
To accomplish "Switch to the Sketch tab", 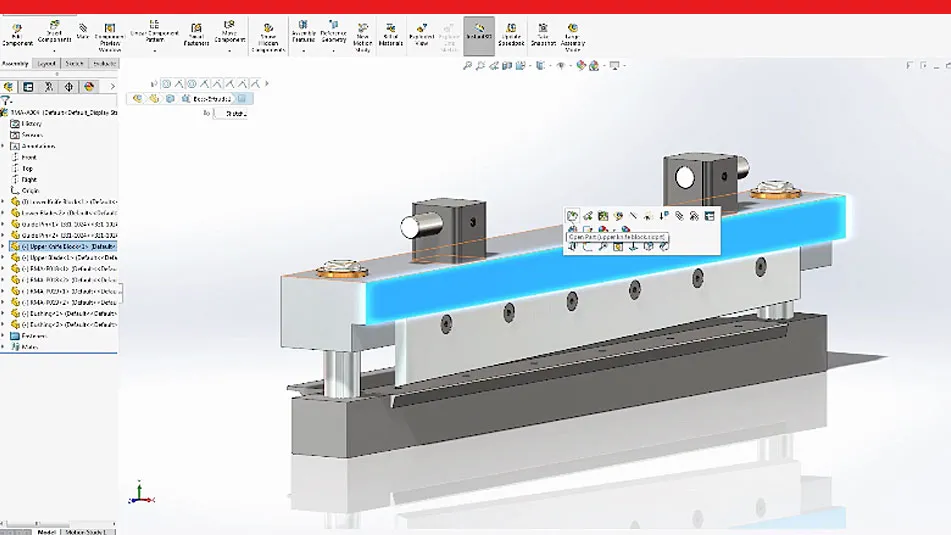I will point(74,63).
